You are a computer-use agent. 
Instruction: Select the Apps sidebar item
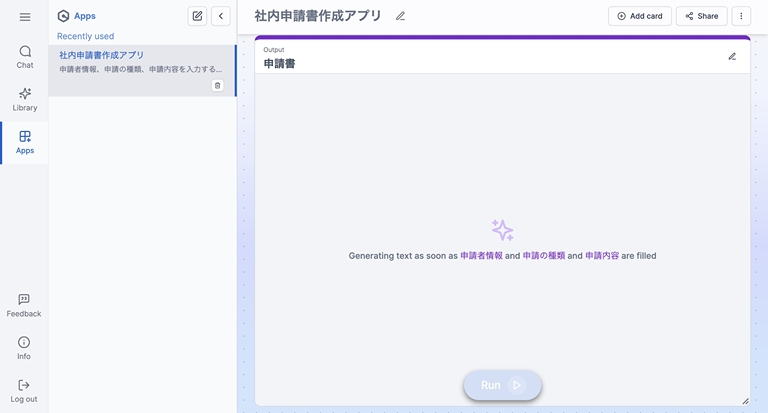click(24, 142)
